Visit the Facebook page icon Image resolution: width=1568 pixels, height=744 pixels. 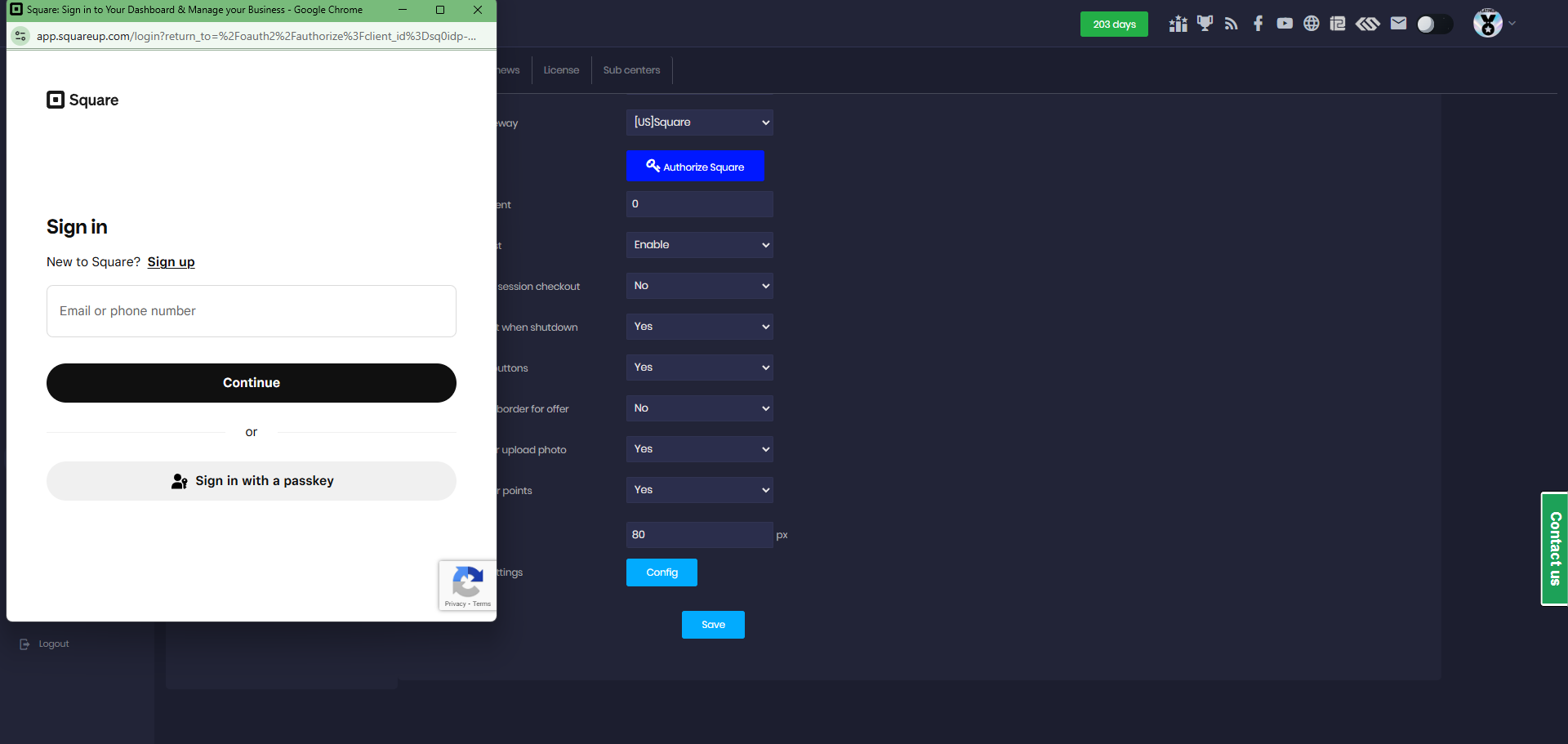(1258, 24)
